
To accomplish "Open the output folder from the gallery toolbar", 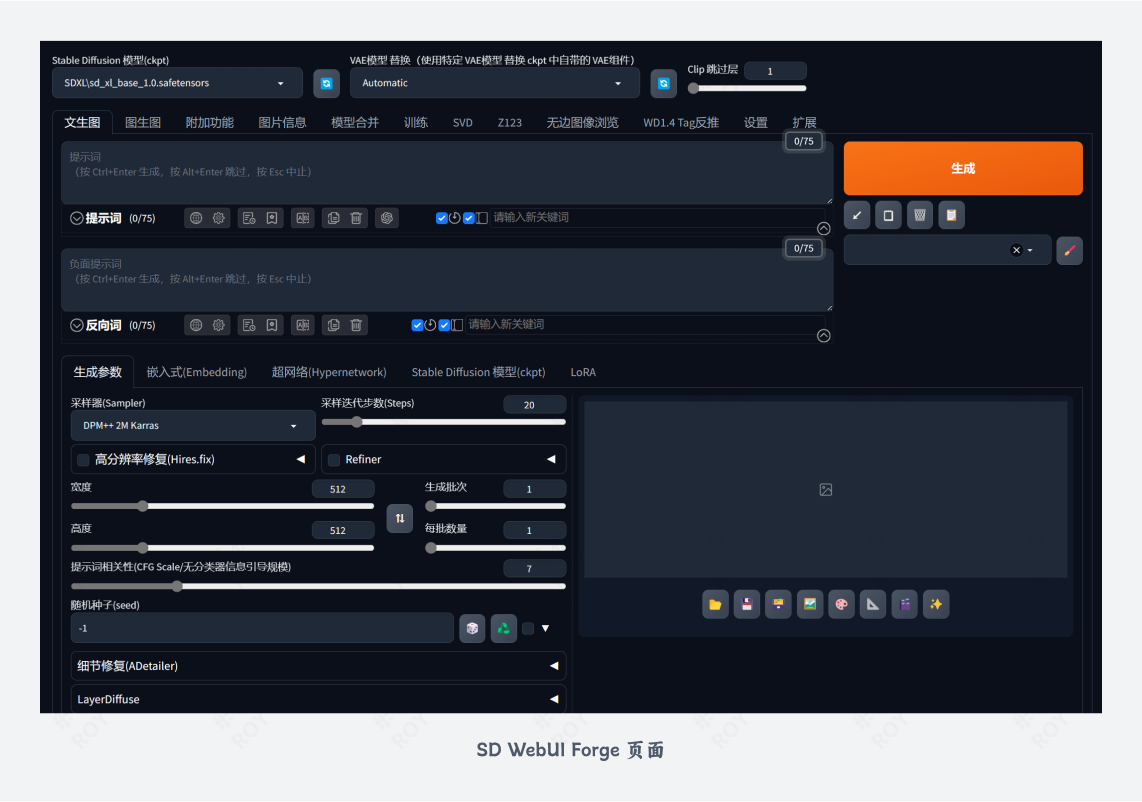I will click(x=715, y=604).
